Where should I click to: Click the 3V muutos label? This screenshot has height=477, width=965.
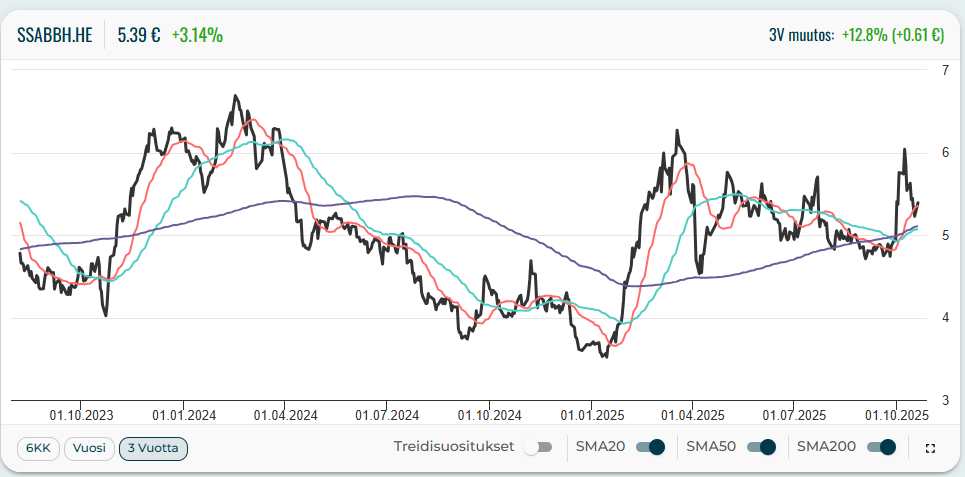click(x=801, y=35)
